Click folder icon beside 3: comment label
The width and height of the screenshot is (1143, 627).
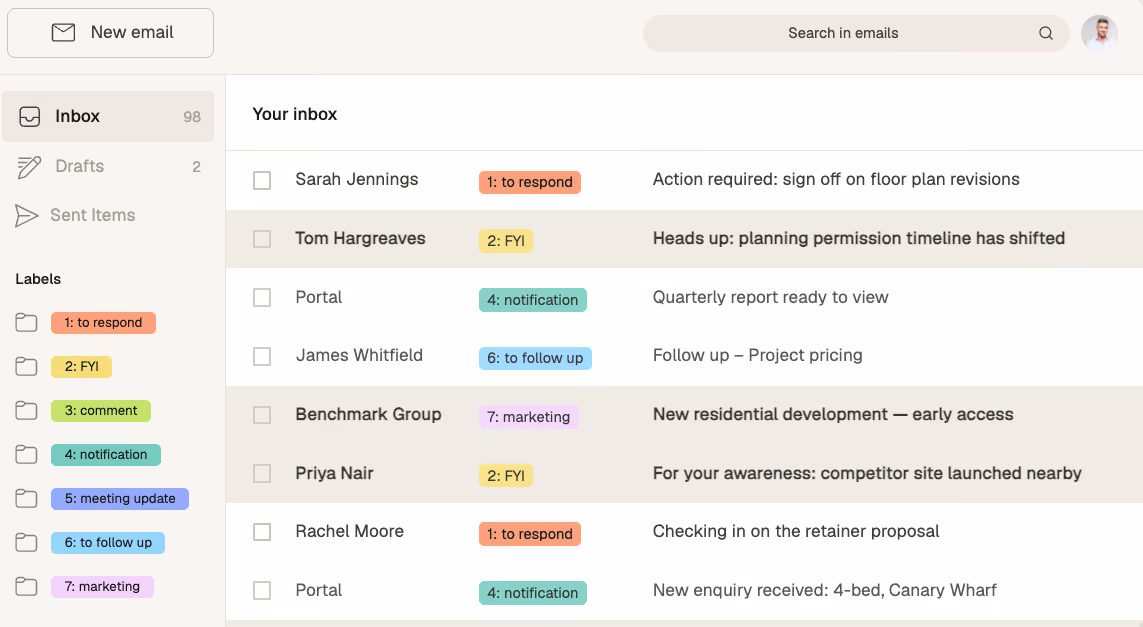[26, 410]
